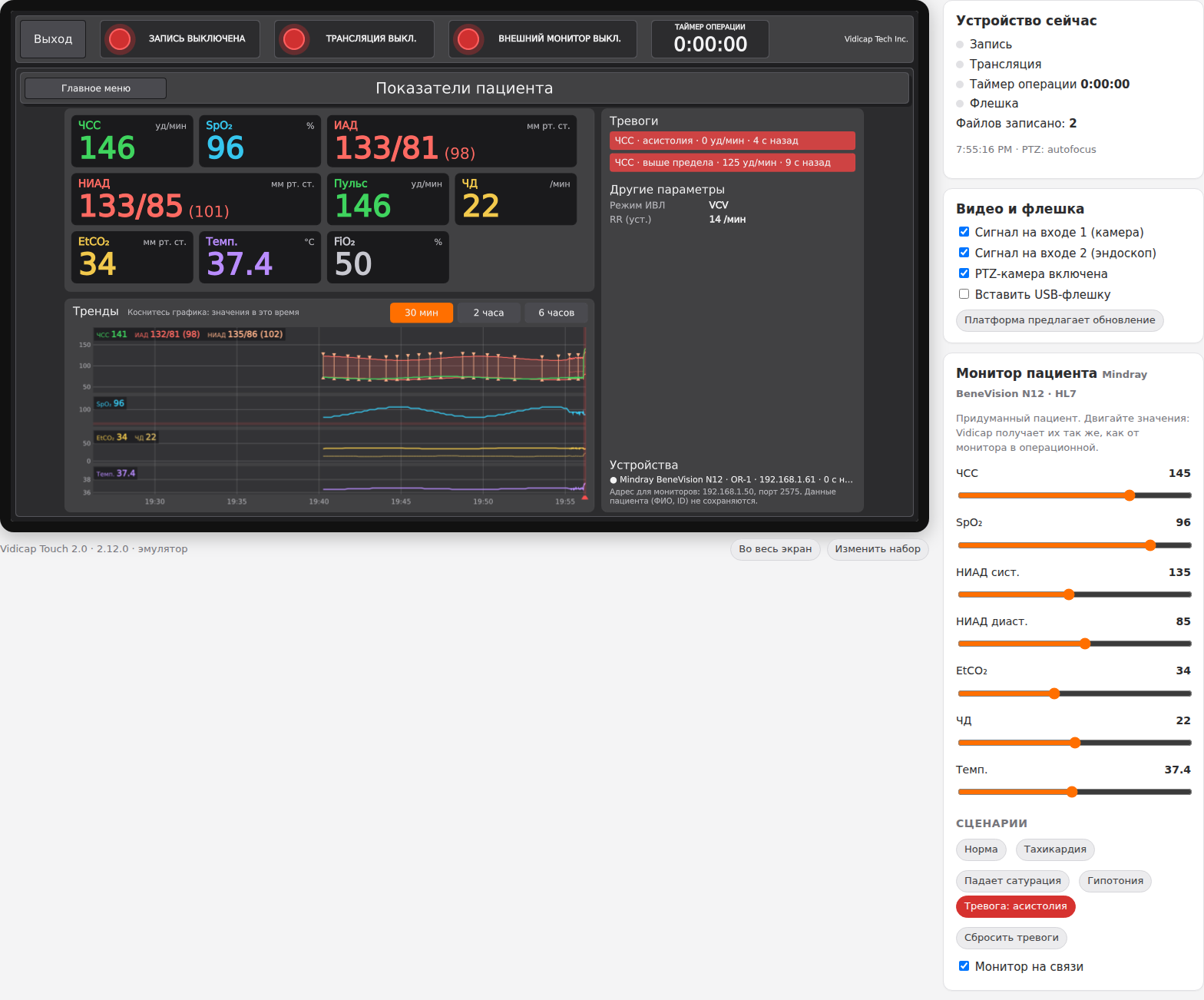Screen dimensions: 1204x1000
Task: Click 'Изменить набор' button
Action: pyautogui.click(x=878, y=549)
